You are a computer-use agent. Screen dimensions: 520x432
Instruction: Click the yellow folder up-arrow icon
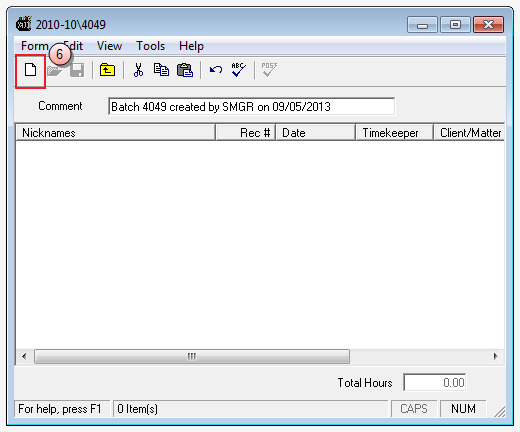(x=107, y=70)
